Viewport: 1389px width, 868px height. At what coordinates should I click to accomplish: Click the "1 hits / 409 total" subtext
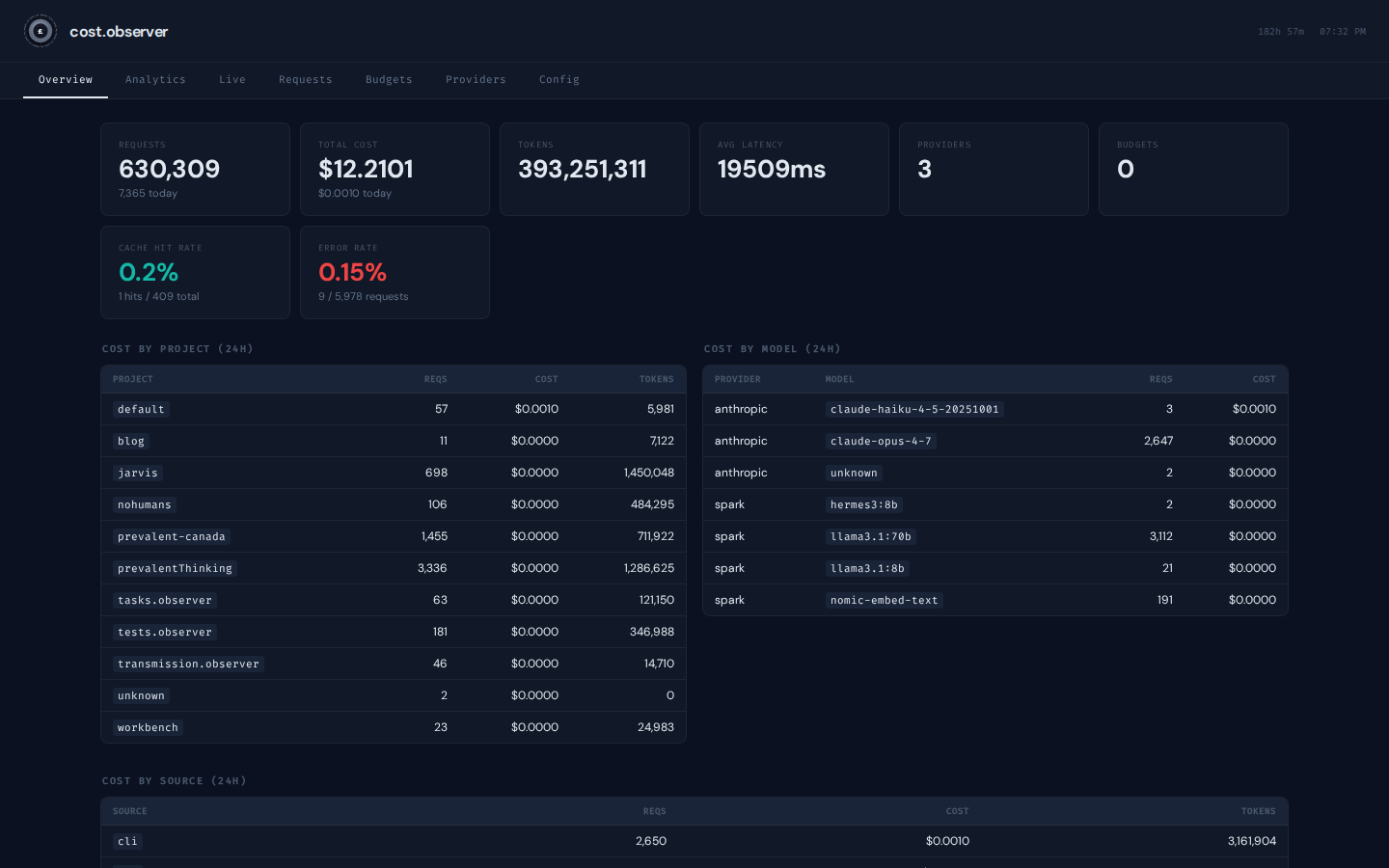point(159,296)
